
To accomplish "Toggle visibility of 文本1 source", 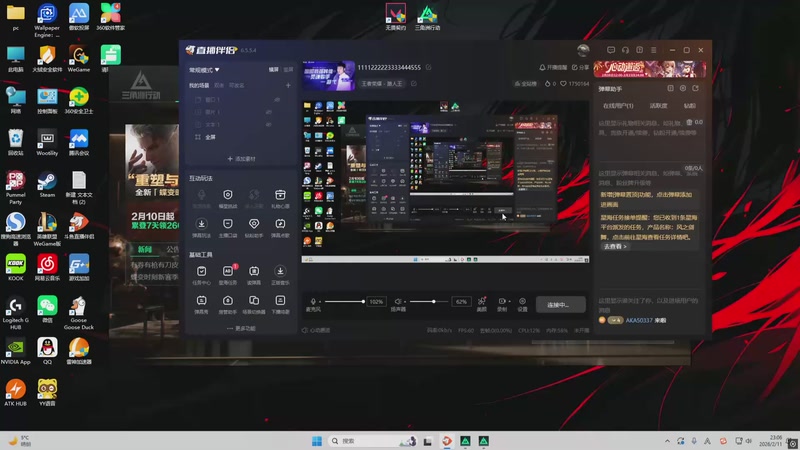I will [269, 124].
